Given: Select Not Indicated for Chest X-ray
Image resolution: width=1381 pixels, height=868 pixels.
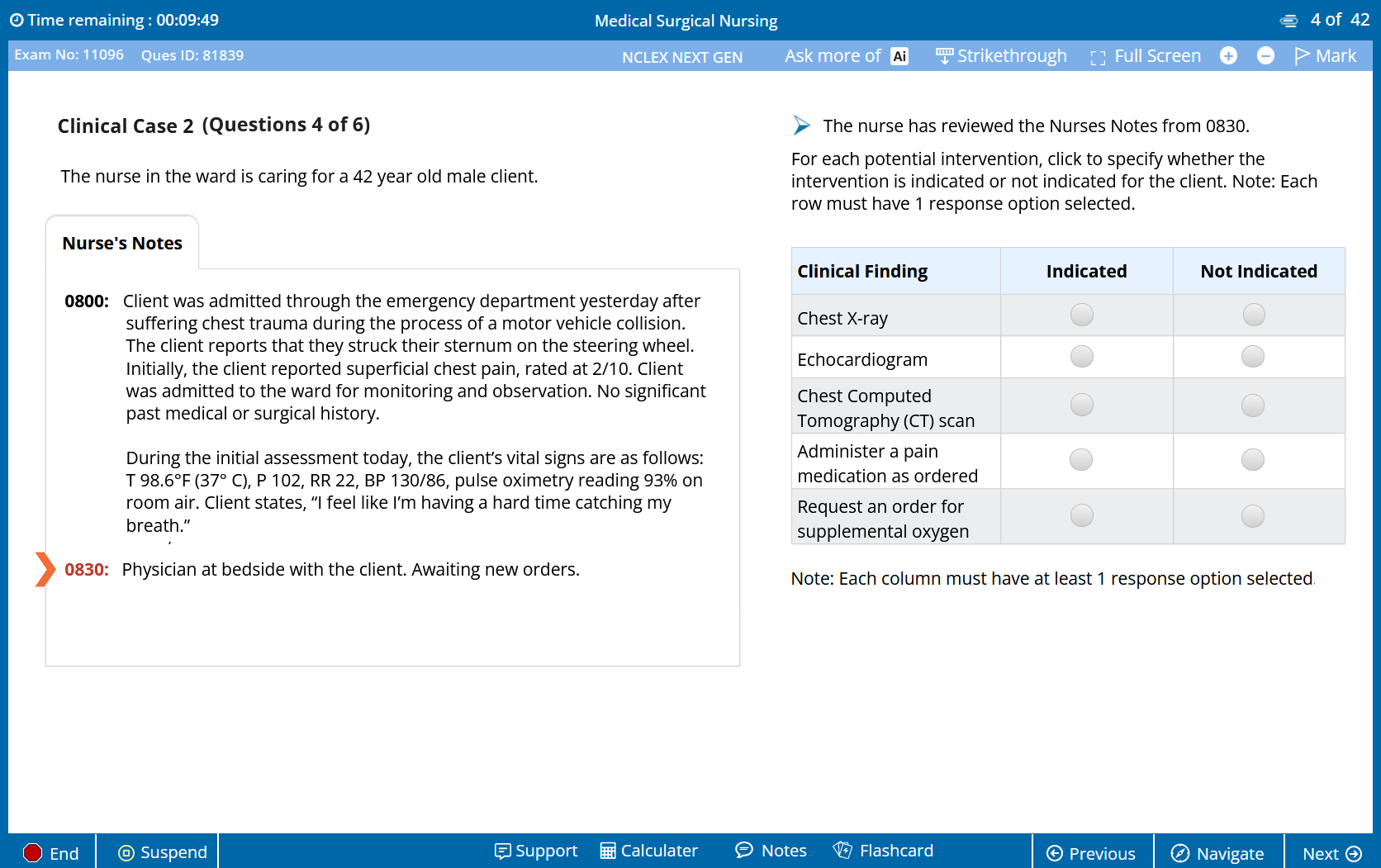Looking at the screenshot, I should [1253, 315].
